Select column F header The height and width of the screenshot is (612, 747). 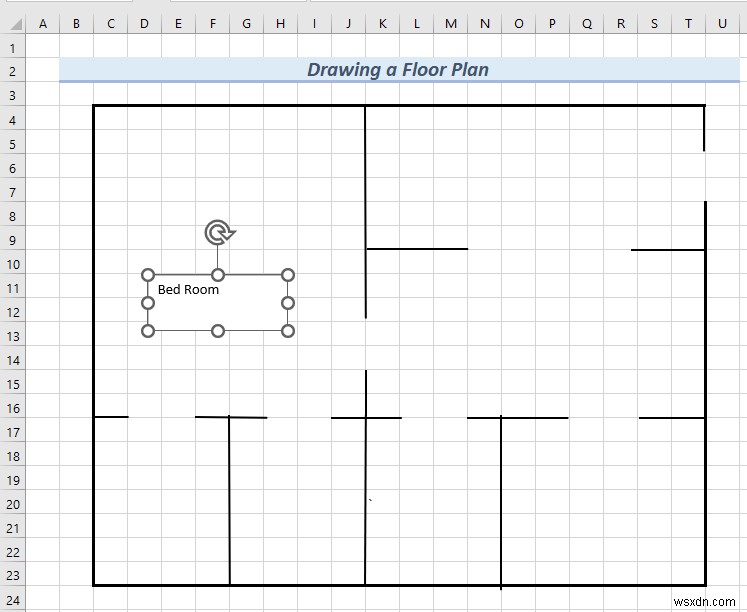[212, 24]
